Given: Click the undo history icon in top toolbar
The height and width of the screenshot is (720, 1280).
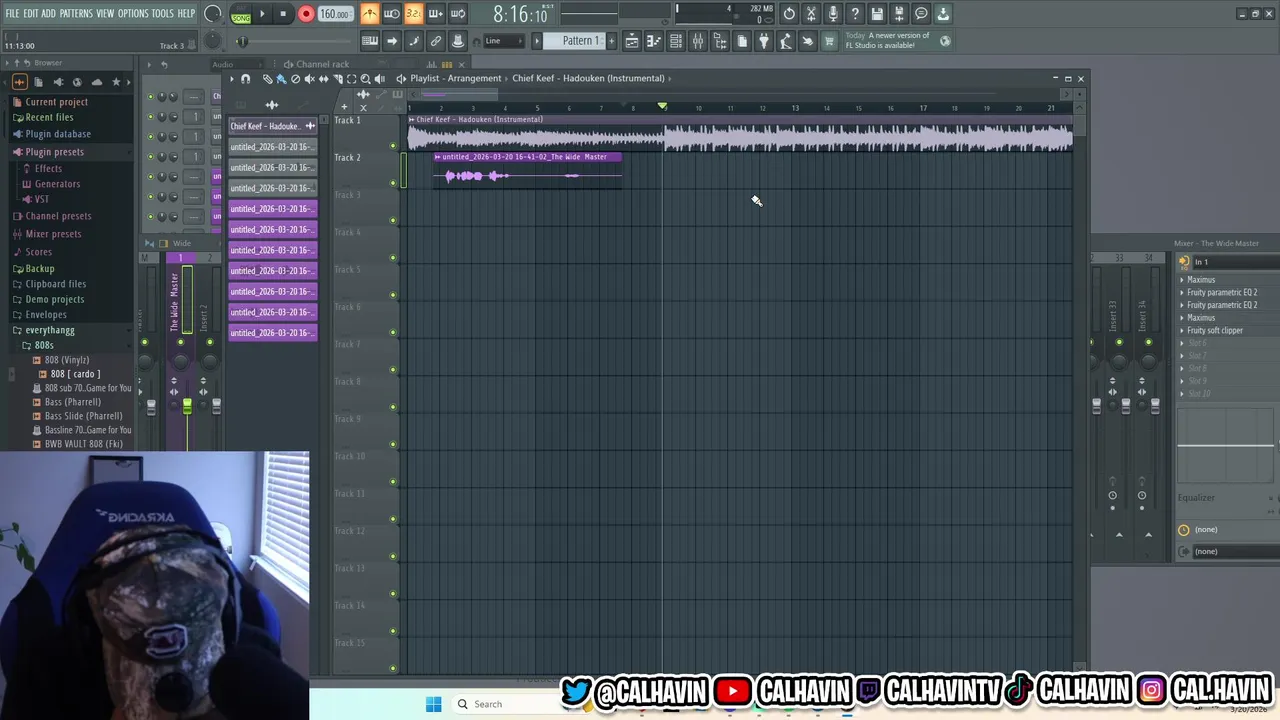Looking at the screenshot, I should point(789,14).
